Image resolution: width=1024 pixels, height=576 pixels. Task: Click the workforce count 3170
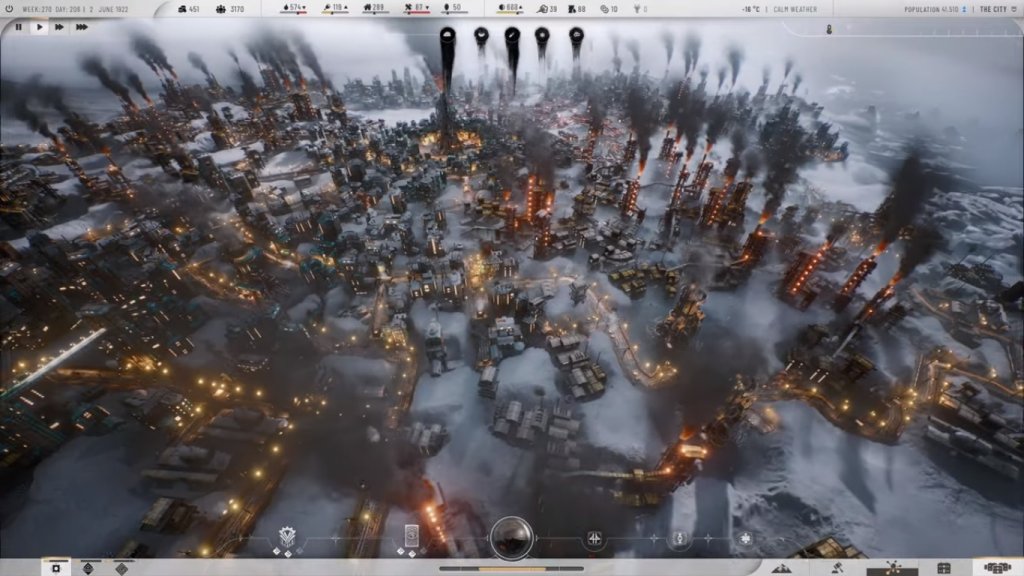point(230,9)
